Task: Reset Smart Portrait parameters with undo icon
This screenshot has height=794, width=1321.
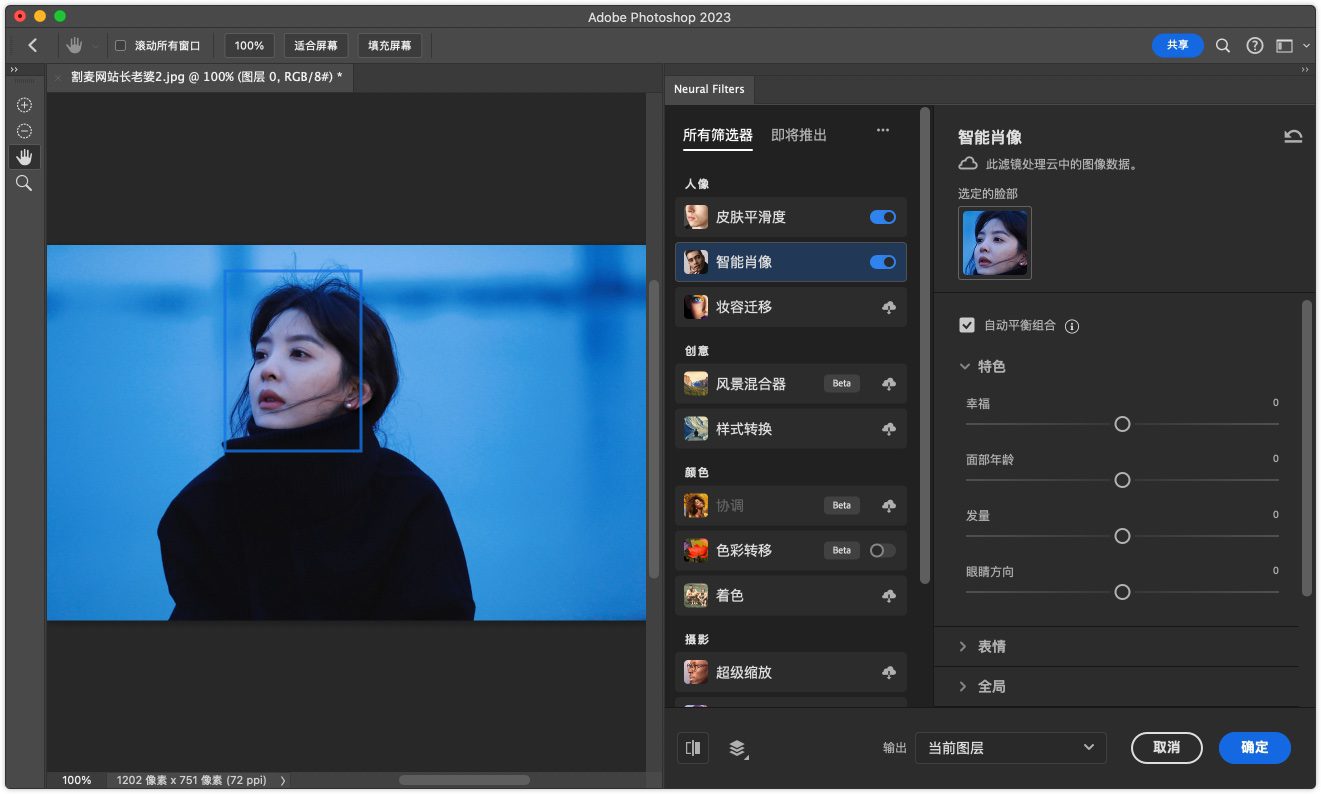Action: 1293,137
